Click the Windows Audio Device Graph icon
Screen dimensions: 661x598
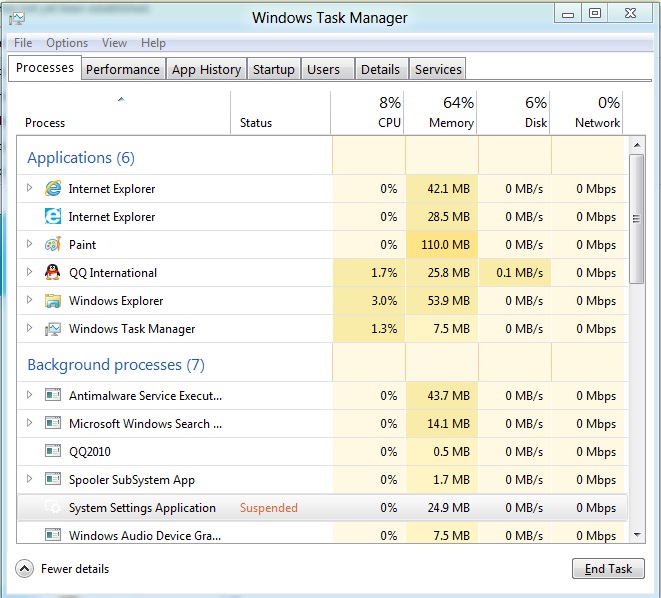tap(53, 535)
